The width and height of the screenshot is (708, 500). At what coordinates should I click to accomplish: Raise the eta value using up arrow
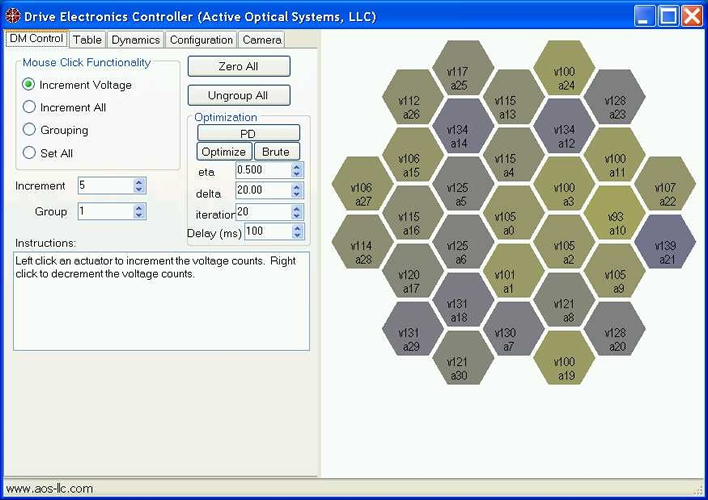click(296, 166)
